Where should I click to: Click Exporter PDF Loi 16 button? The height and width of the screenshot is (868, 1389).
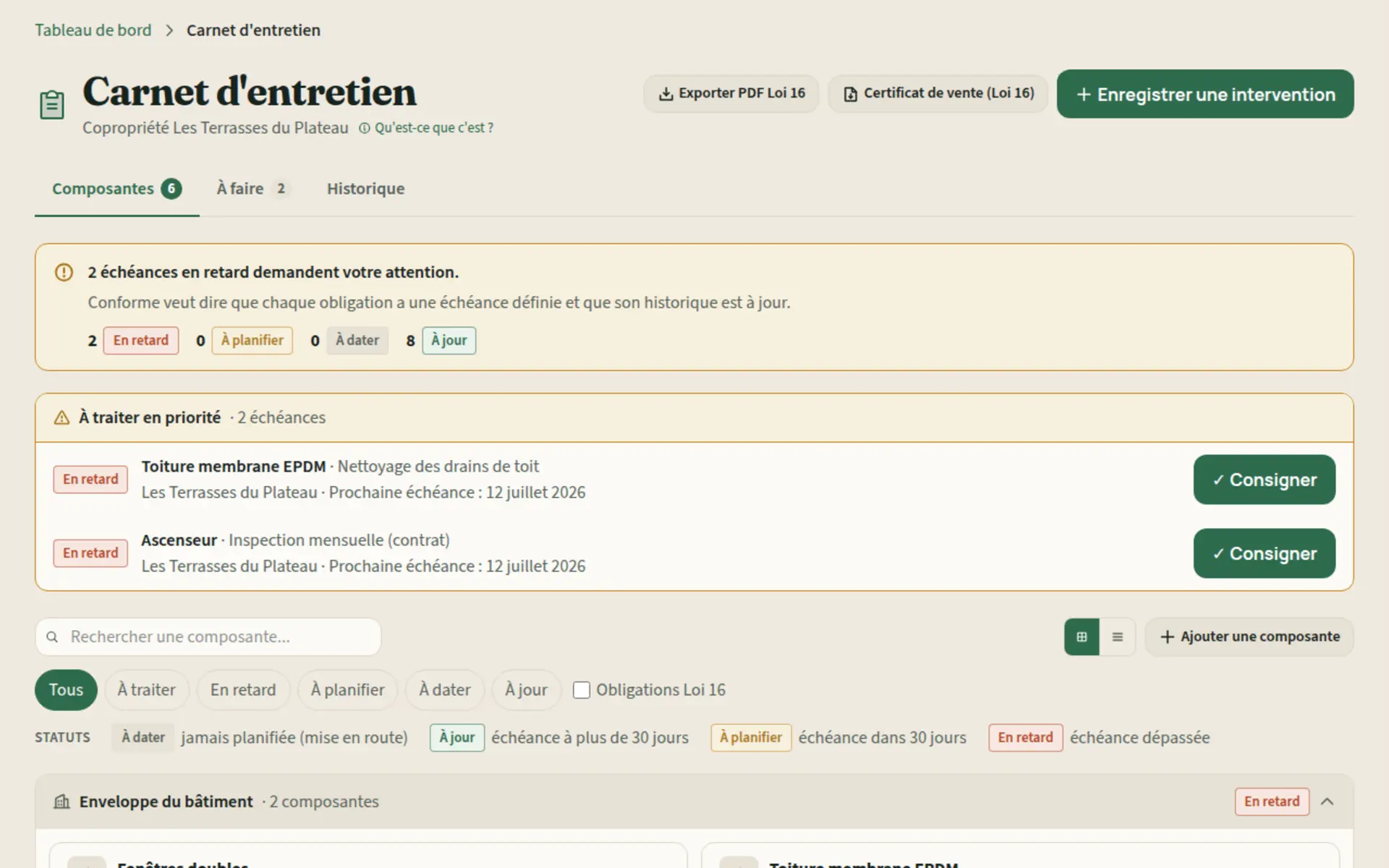[731, 93]
